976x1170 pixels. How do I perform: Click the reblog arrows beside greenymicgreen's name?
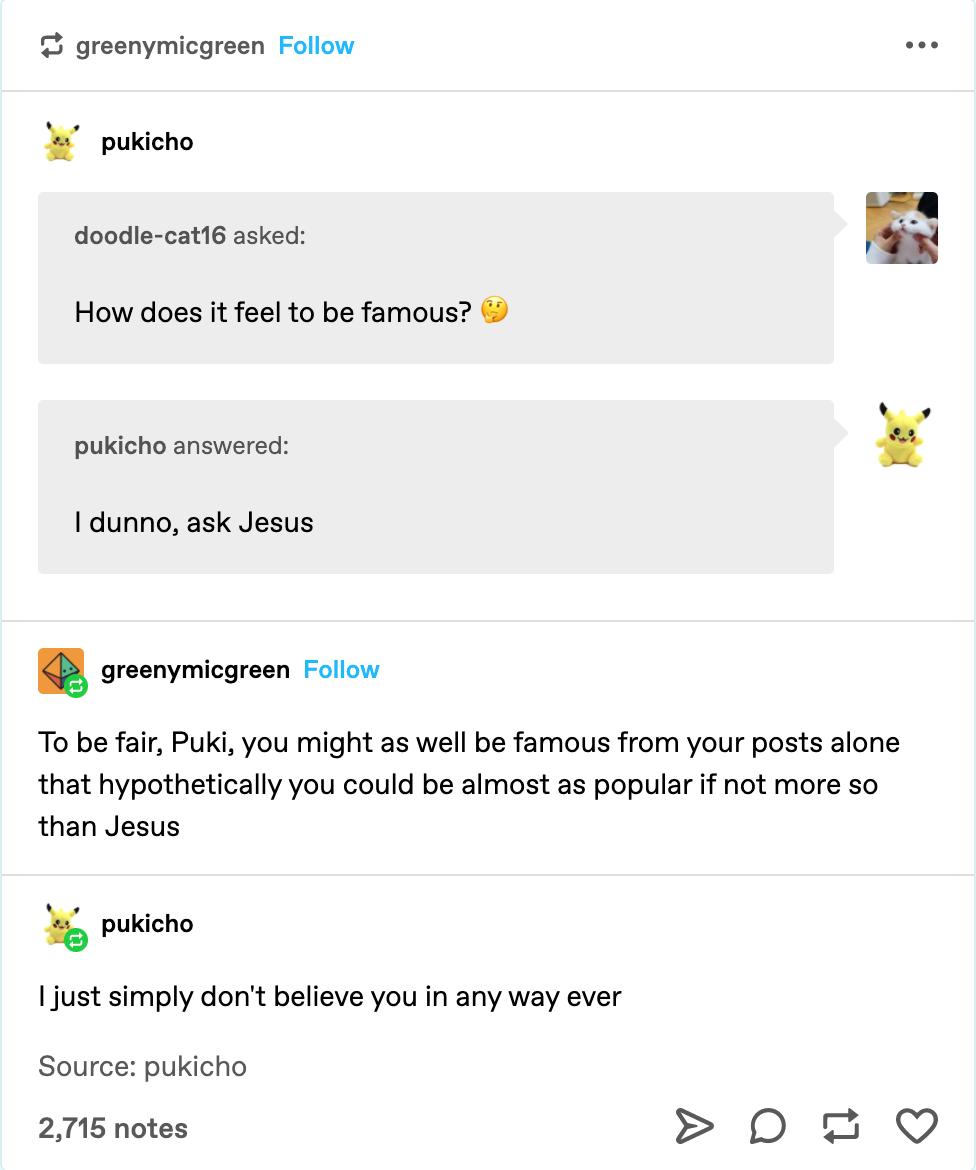tap(52, 45)
